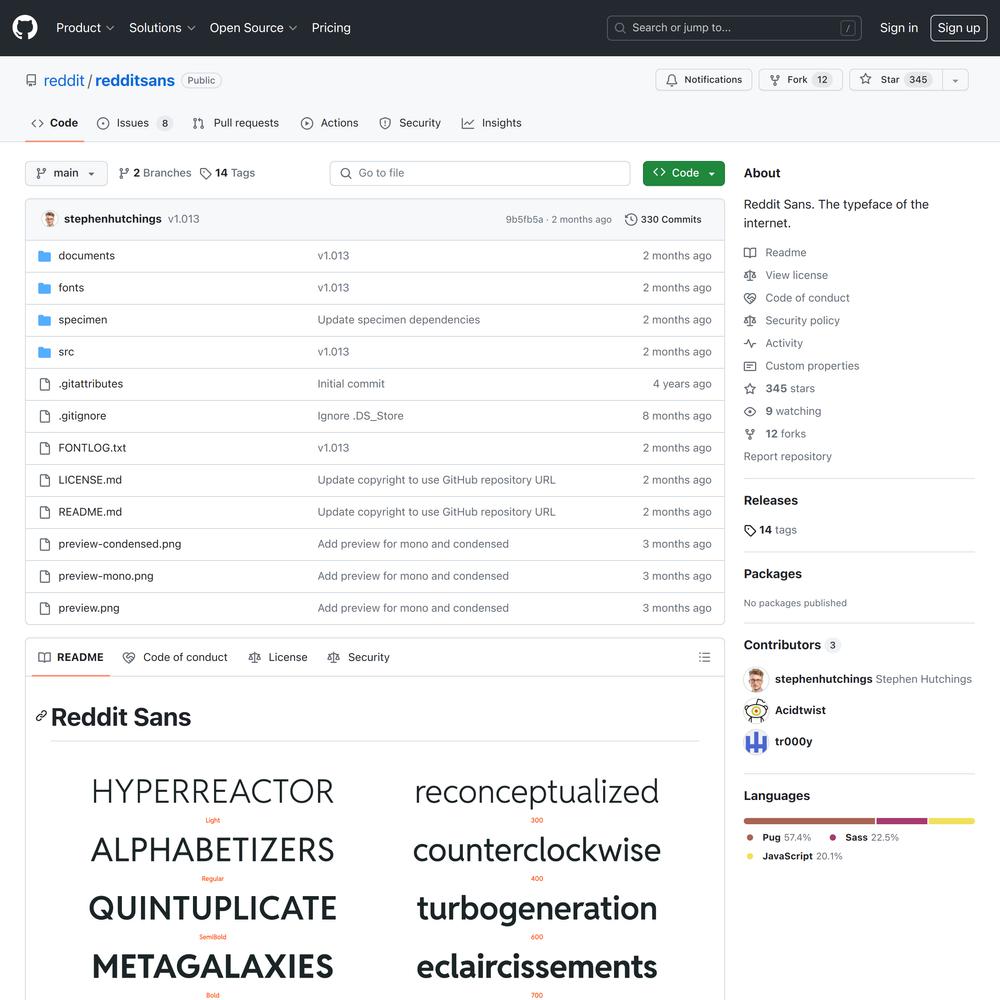1000x1000 pixels.
Task: Click the Fork button
Action: 800,80
